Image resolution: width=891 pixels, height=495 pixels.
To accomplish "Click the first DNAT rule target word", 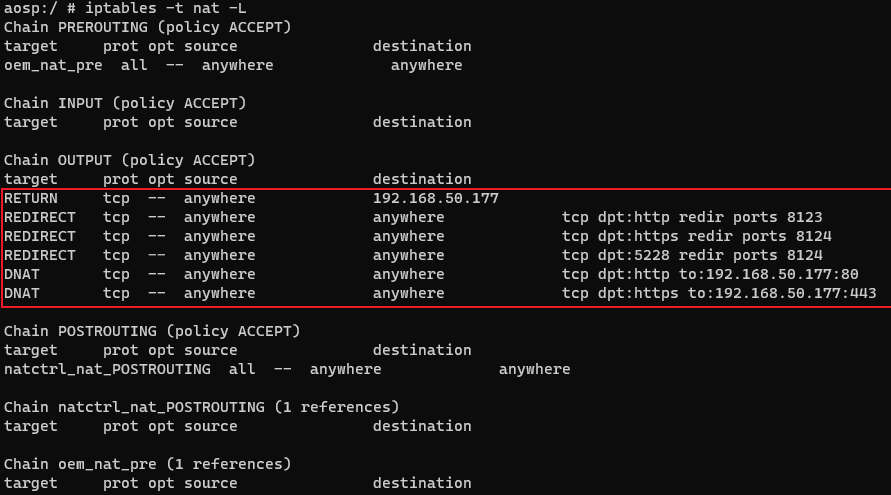I will pyautogui.click(x=22, y=274).
